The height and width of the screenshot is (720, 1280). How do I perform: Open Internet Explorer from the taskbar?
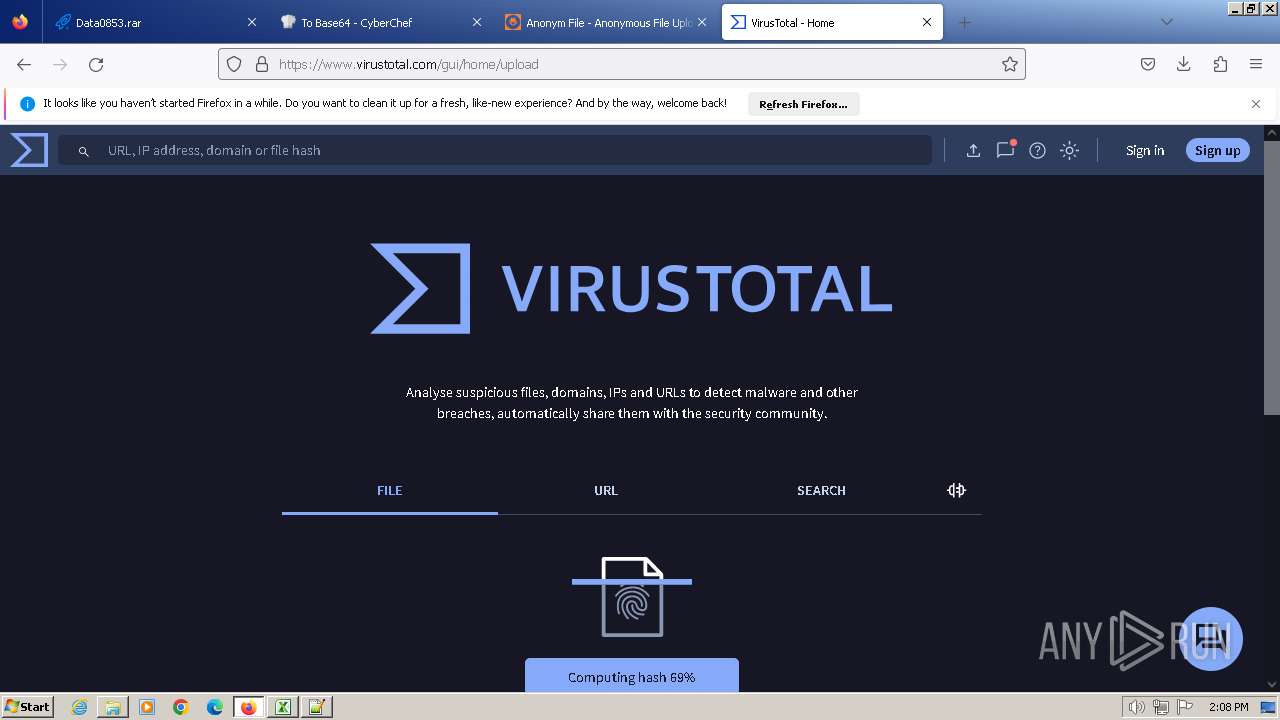(x=79, y=707)
